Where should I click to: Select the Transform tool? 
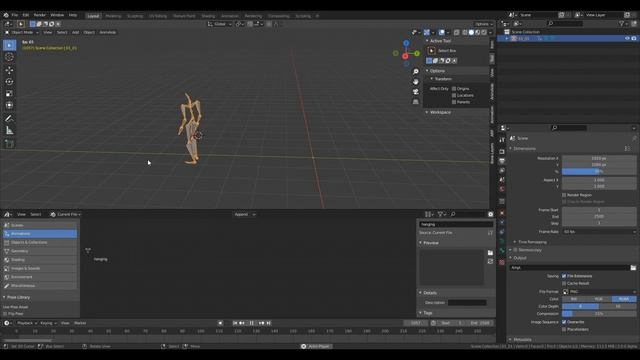tap(9, 105)
